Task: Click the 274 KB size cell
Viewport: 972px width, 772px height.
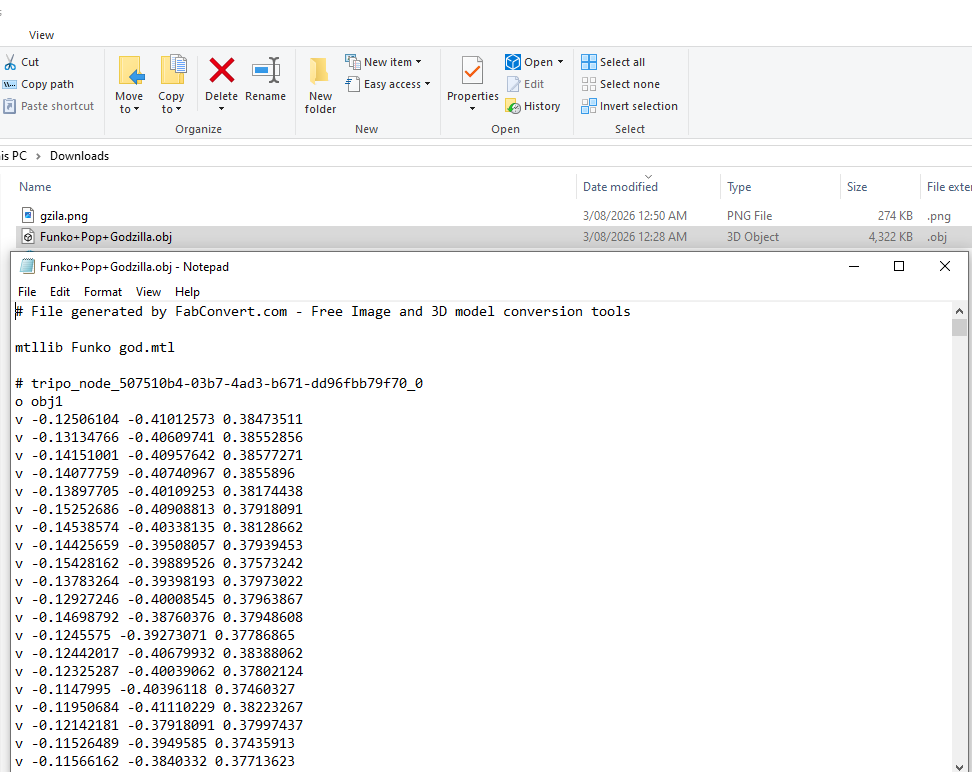Action: point(895,216)
